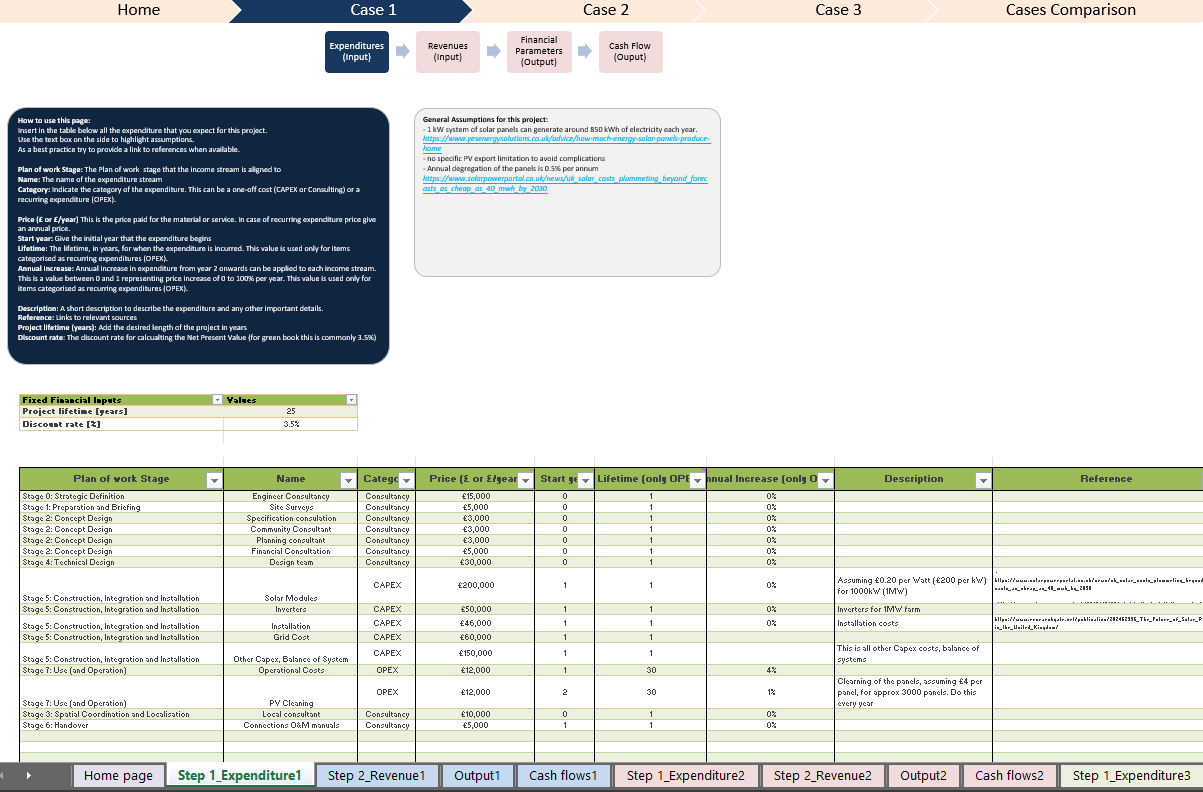Go to the Revenues (Input) step
This screenshot has height=792, width=1203.
448,52
